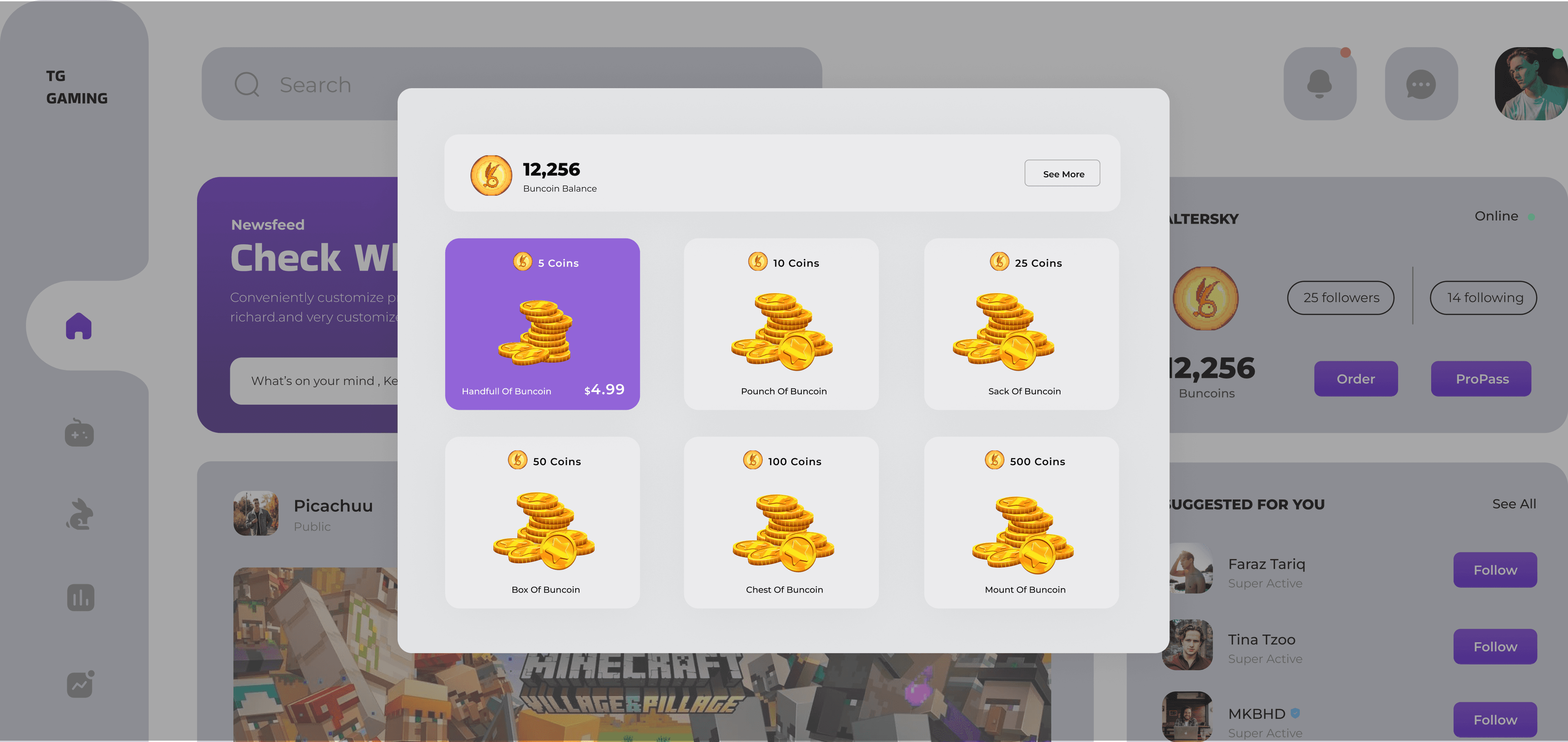Image resolution: width=1568 pixels, height=742 pixels.
Task: Select the 5 Coins Handfull package
Action: (x=542, y=324)
